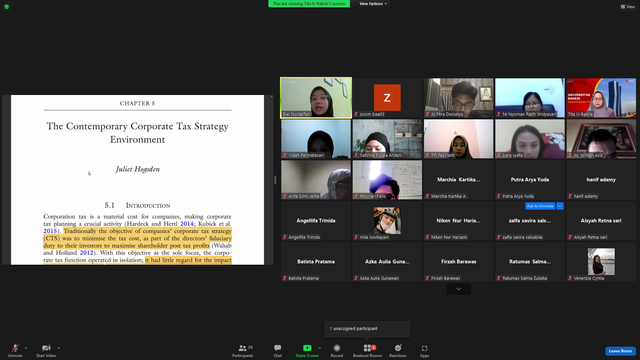Click the shared screen panel divider handle

coord(275,180)
